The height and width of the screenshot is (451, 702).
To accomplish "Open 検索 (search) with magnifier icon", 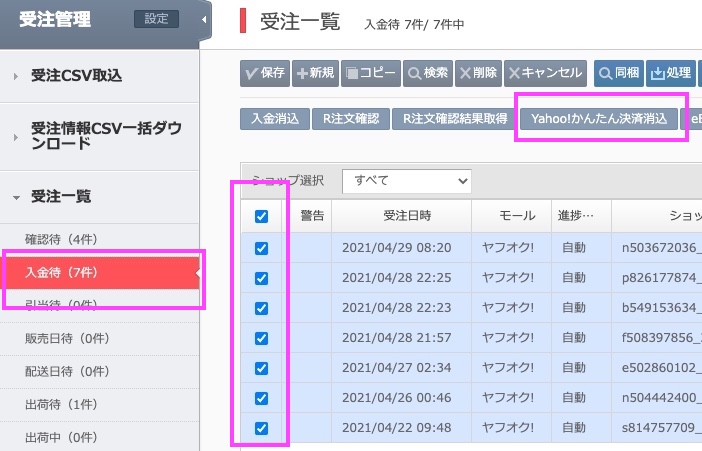I will [x=427, y=73].
